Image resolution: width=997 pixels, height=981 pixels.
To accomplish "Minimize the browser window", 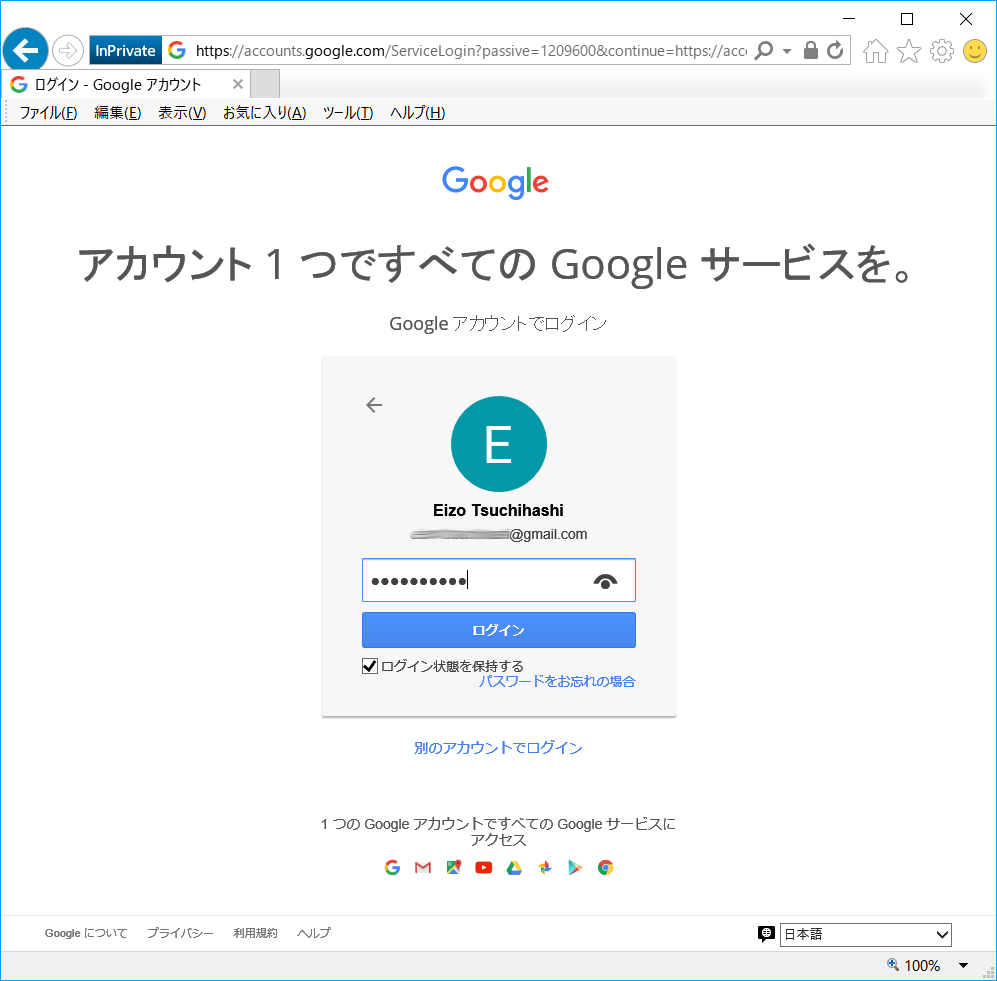I will (x=849, y=19).
